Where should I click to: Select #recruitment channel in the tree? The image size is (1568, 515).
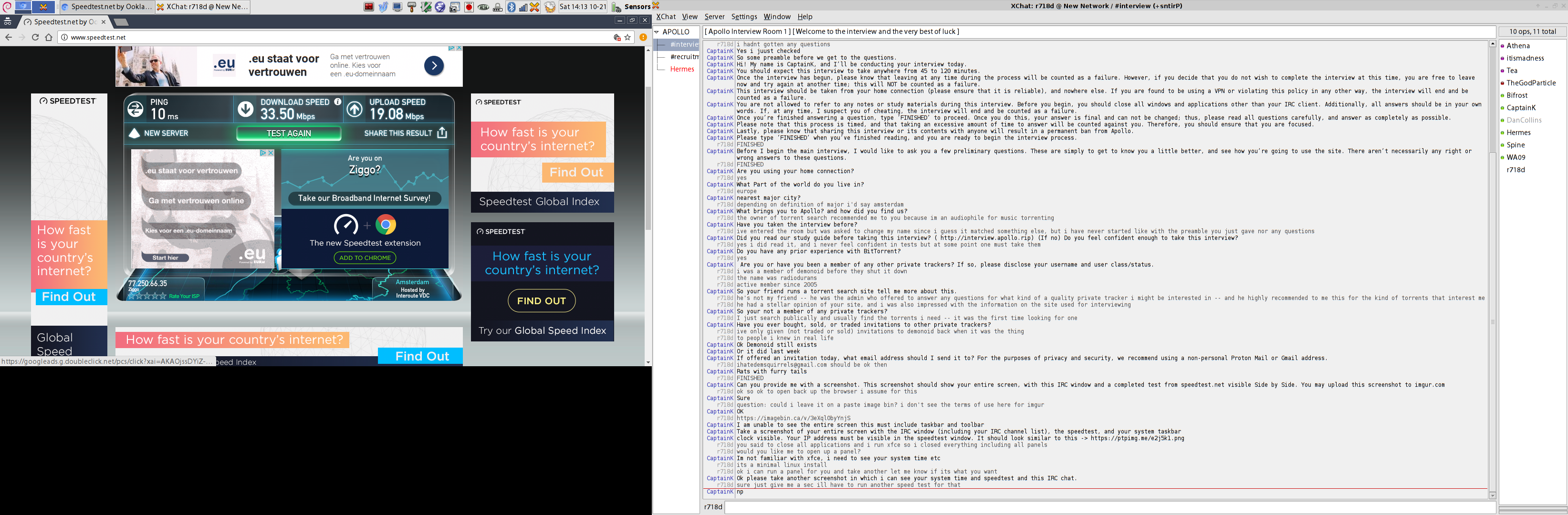point(684,57)
